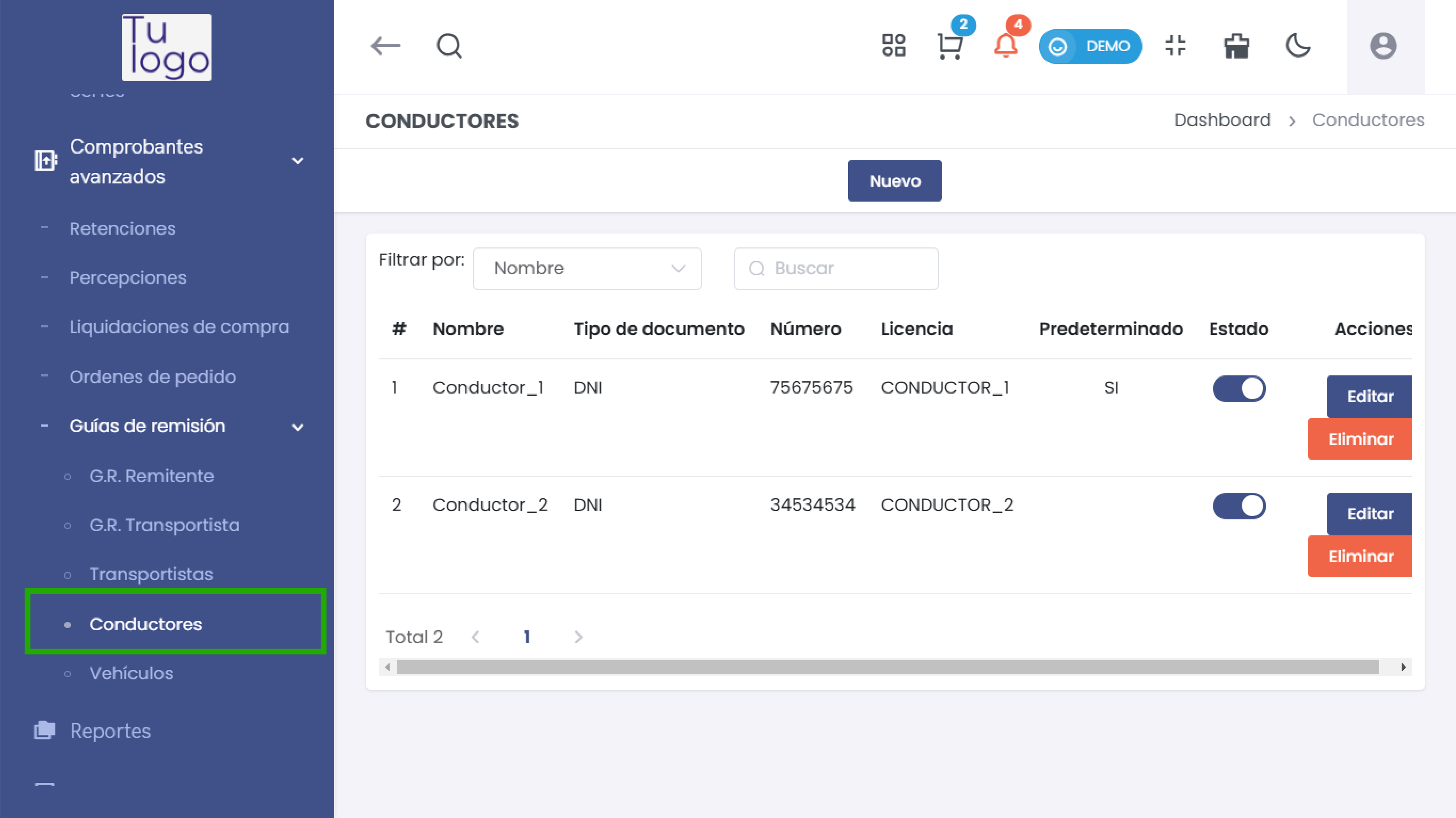Collapse Comprobantes avanzados menu
Image resolution: width=1456 pixels, height=818 pixels.
(297, 161)
